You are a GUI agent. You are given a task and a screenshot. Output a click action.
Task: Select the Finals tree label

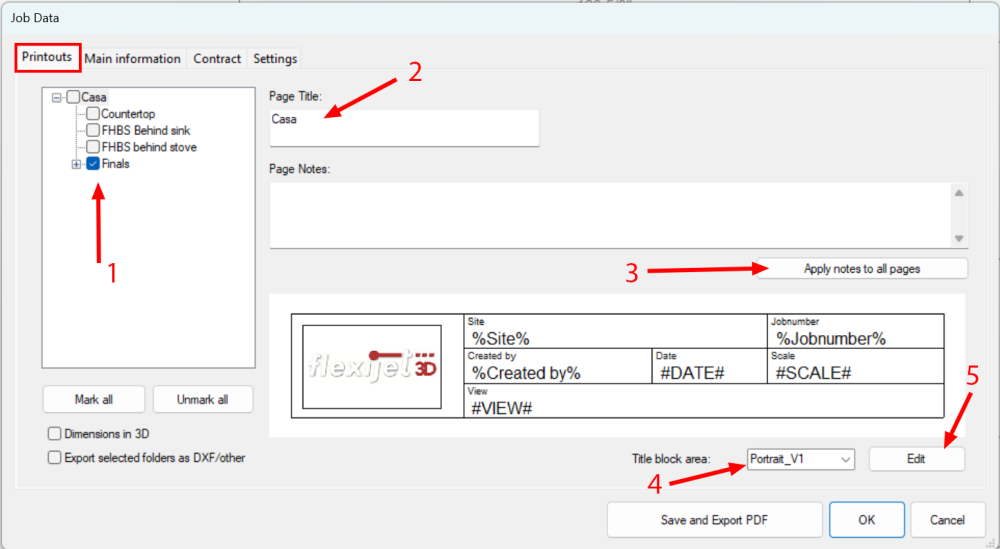[115, 164]
